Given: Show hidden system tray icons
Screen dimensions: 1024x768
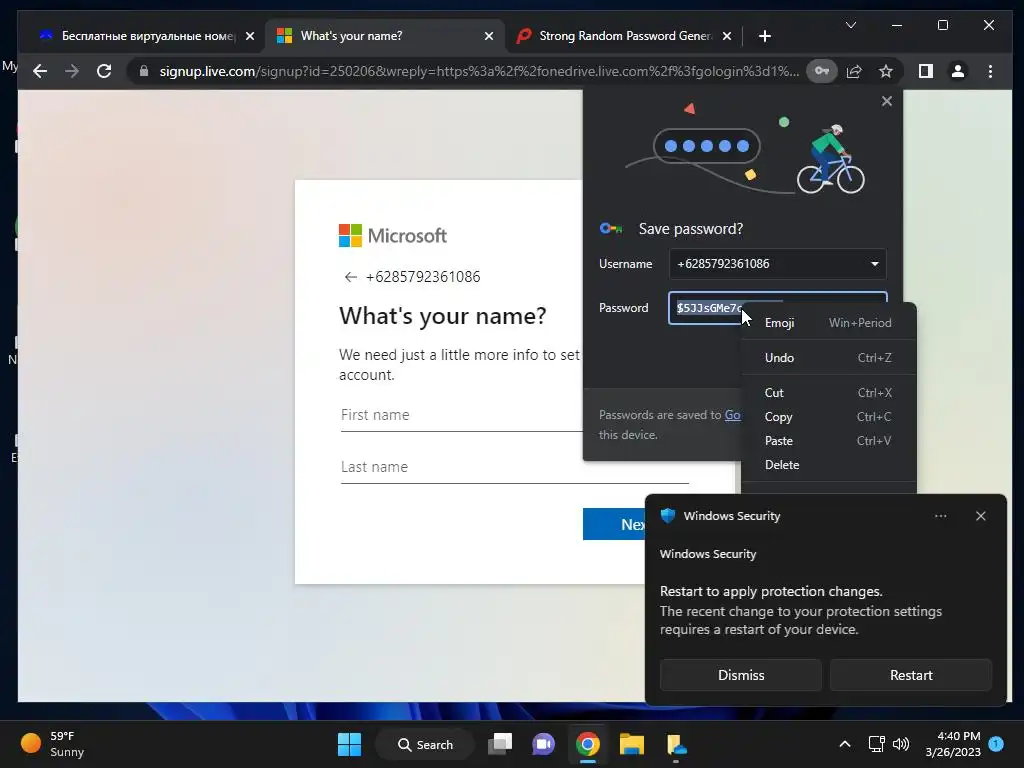Looking at the screenshot, I should (844, 744).
